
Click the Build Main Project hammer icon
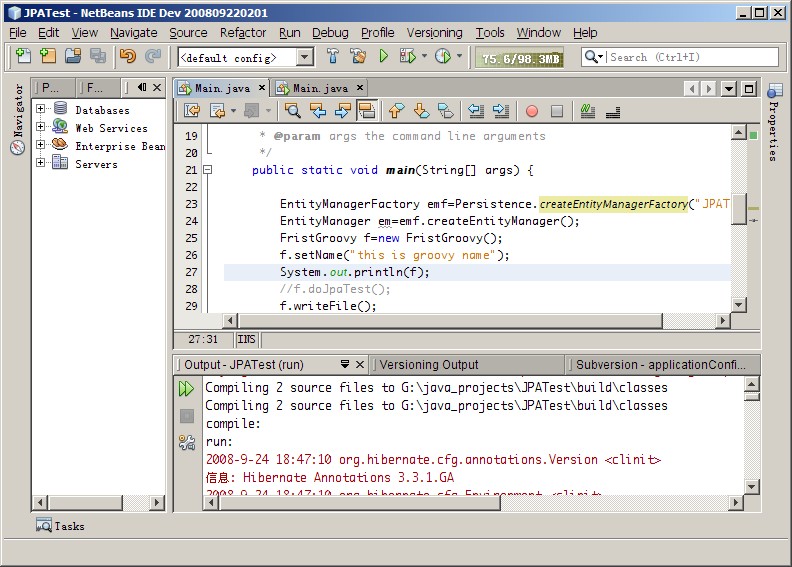pyautogui.click(x=332, y=56)
